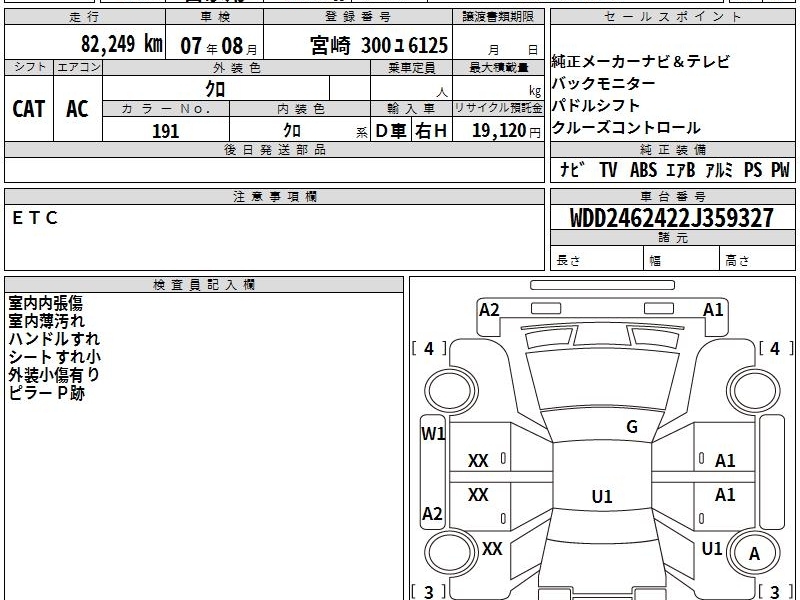Select the 純正装備 header
Screen dimensions: 800x600
point(672,149)
